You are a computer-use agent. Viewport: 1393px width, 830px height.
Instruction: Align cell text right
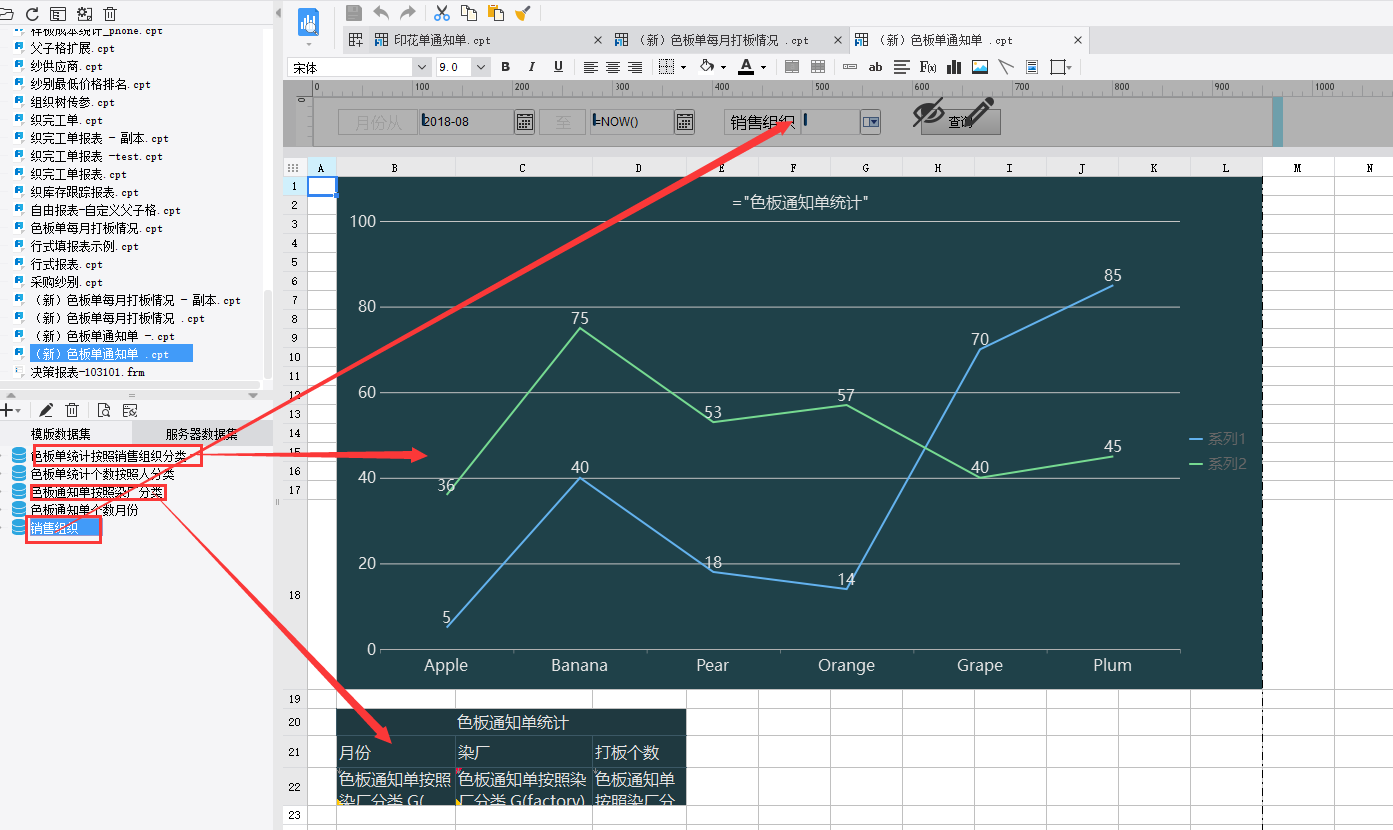click(x=633, y=67)
